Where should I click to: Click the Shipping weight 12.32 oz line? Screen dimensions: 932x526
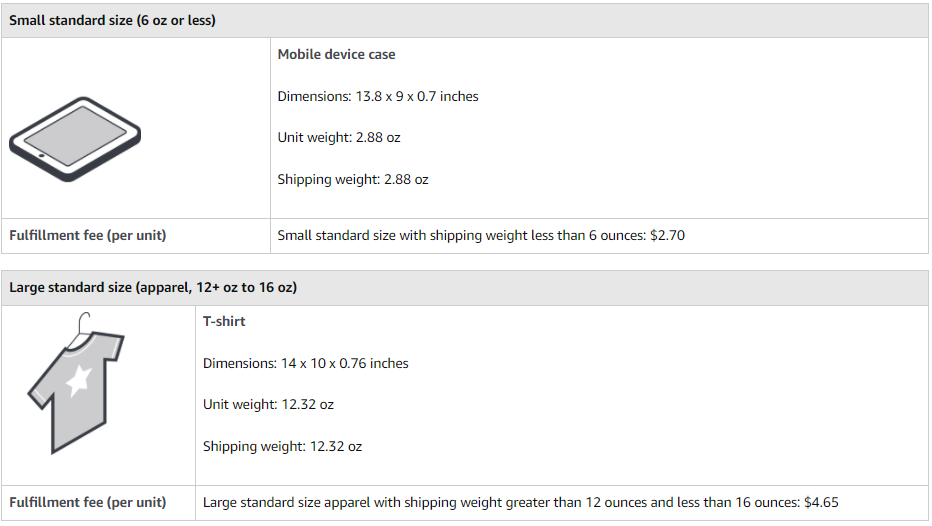282,446
